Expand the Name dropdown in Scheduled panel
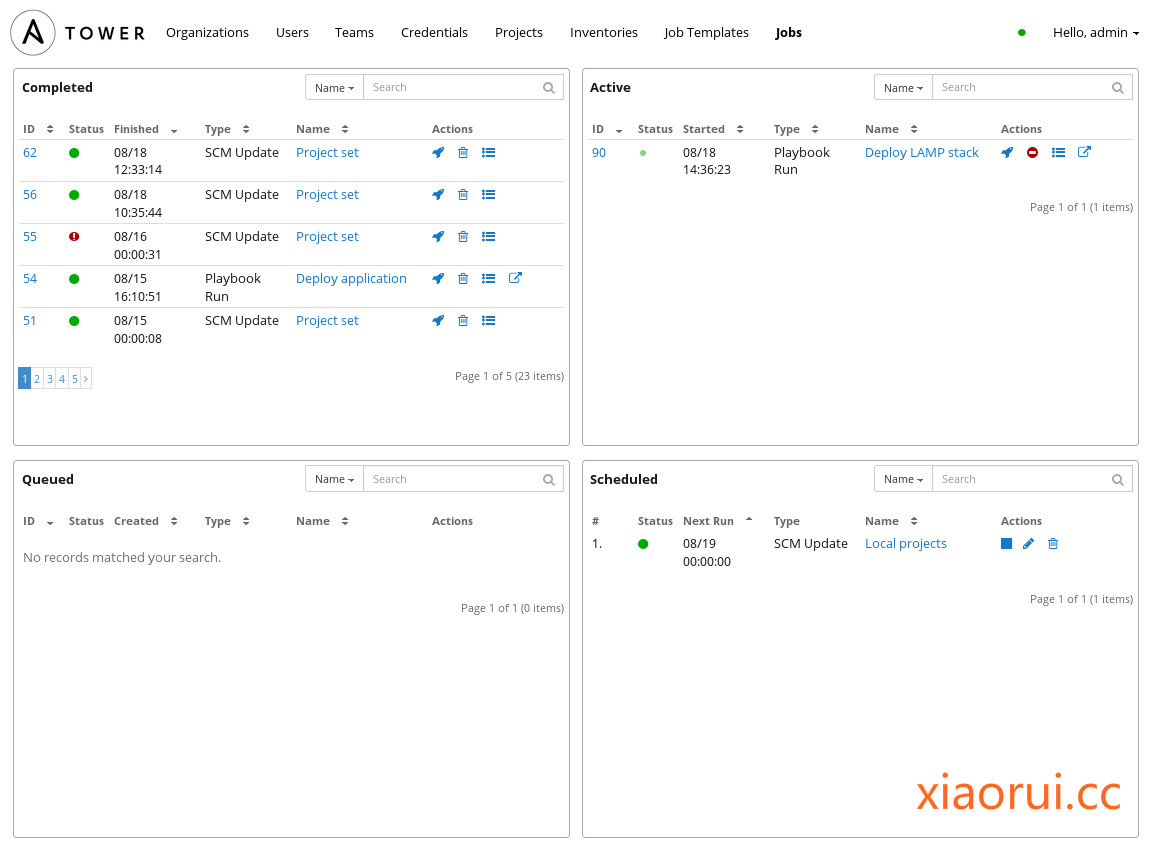The height and width of the screenshot is (863, 1152). coord(903,480)
